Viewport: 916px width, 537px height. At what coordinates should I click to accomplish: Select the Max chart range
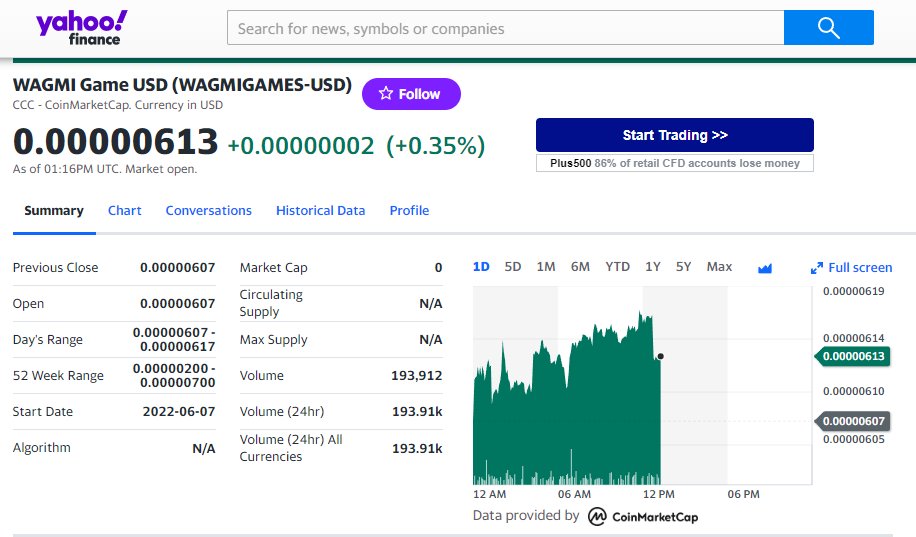(x=719, y=267)
